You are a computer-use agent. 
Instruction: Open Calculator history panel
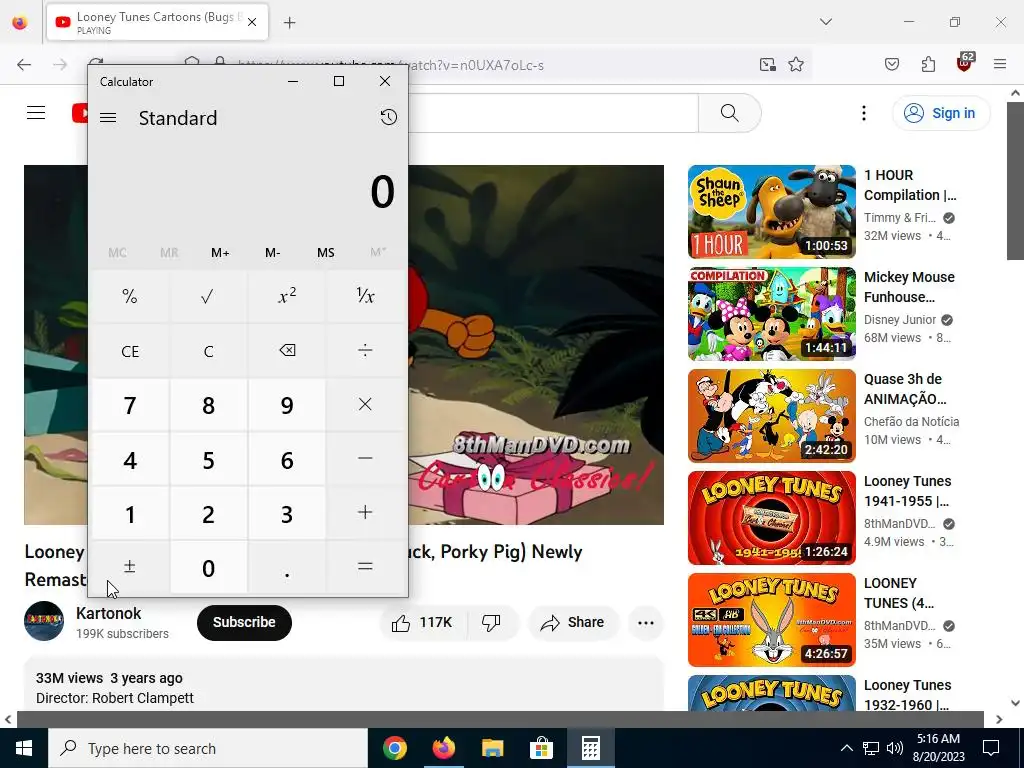pyautogui.click(x=389, y=117)
